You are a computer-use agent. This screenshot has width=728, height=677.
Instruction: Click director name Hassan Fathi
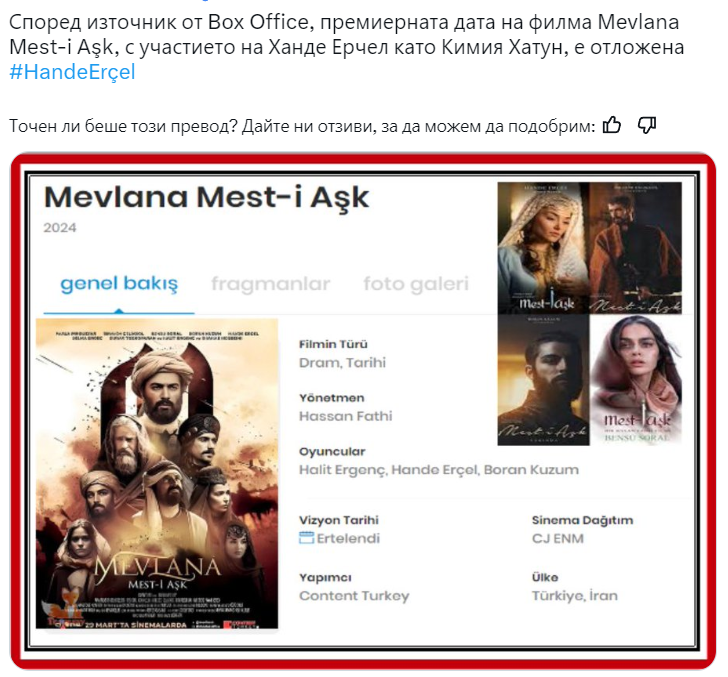[345, 416]
